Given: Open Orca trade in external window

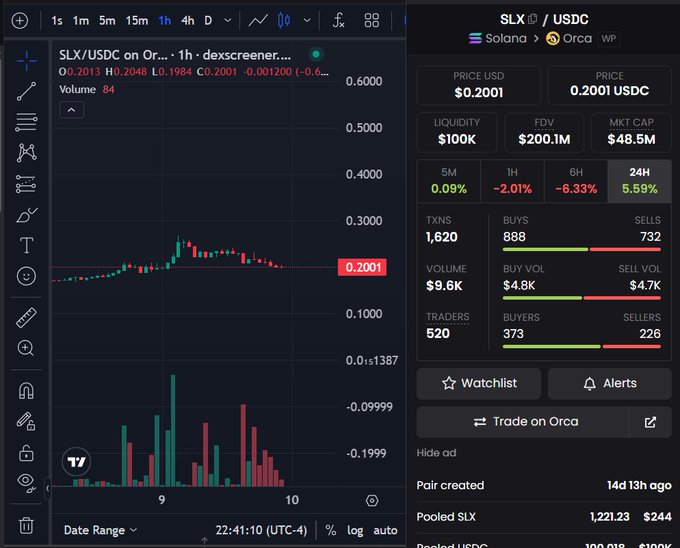Looking at the screenshot, I should point(650,422).
